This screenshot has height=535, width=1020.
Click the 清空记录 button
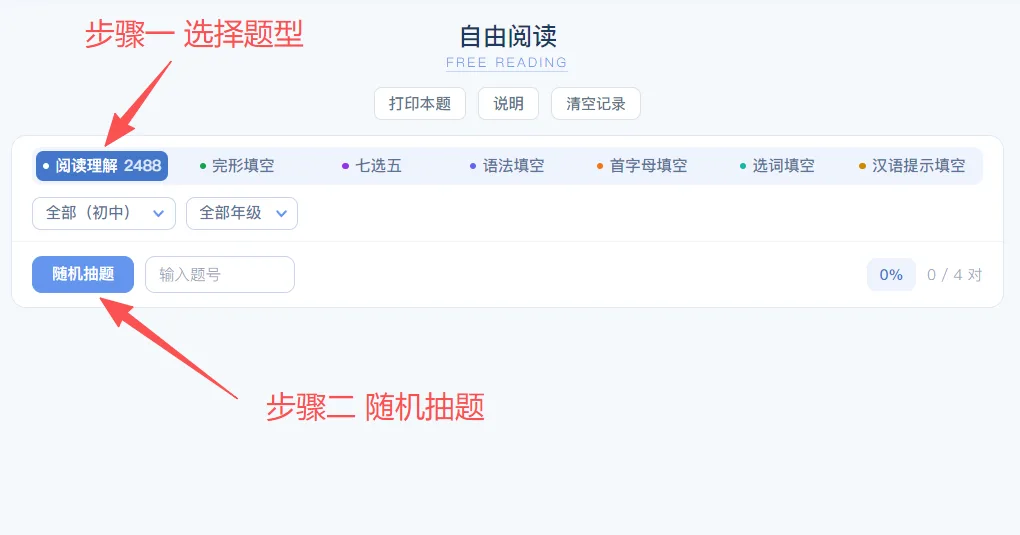pyautogui.click(x=596, y=103)
